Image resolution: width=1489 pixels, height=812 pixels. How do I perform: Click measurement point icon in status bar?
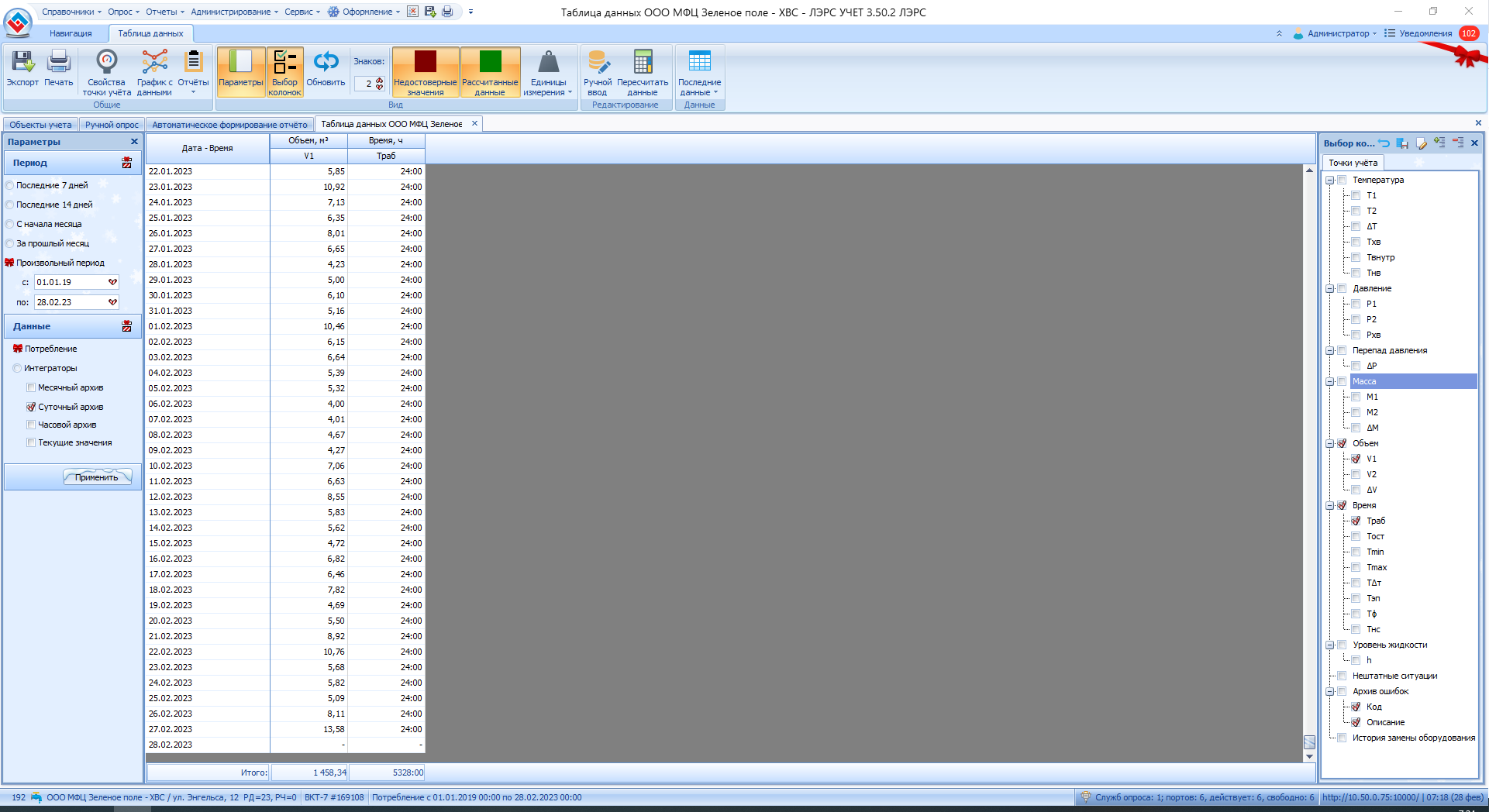(x=36, y=797)
